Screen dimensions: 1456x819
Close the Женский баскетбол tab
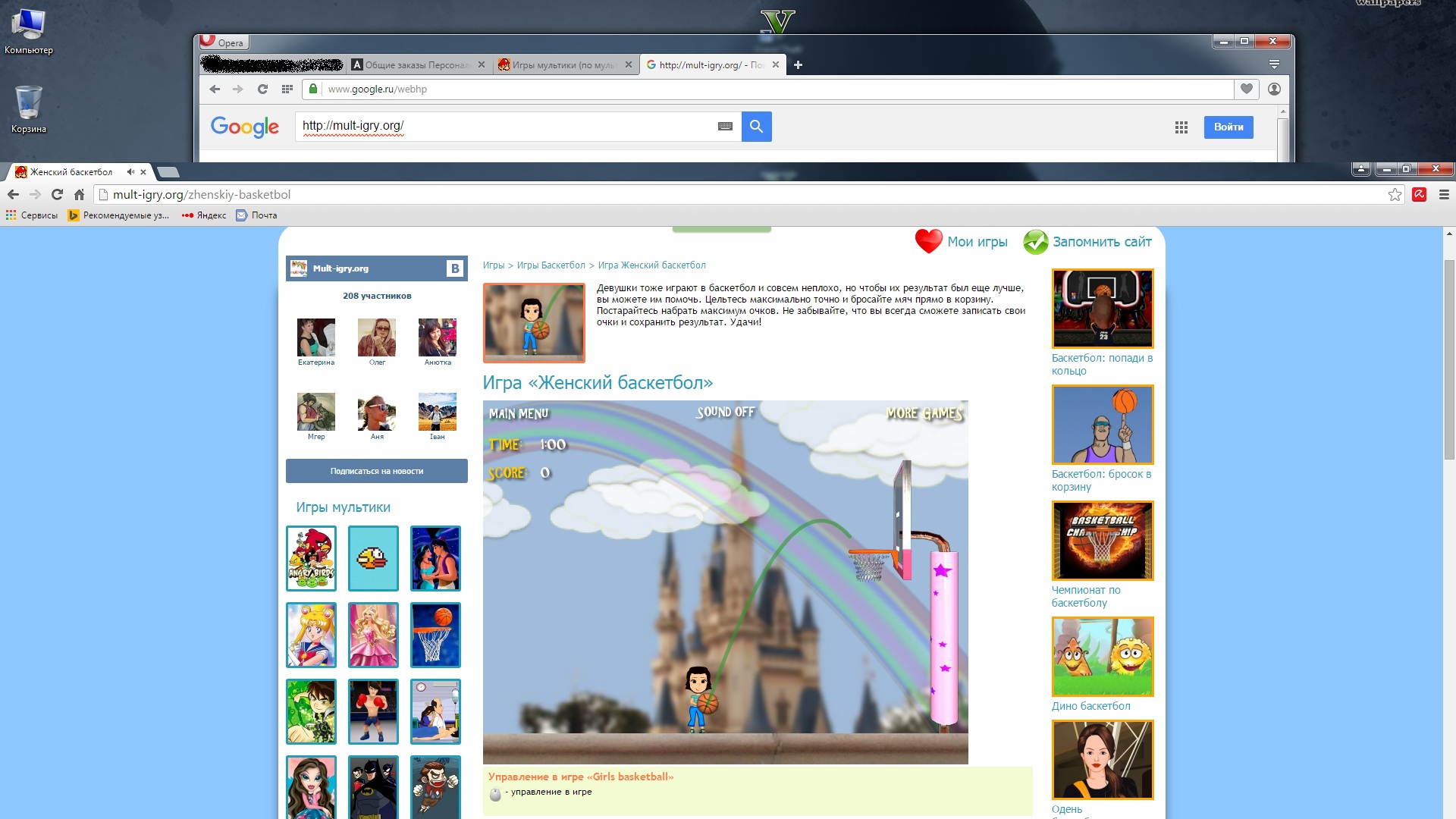coord(143,172)
